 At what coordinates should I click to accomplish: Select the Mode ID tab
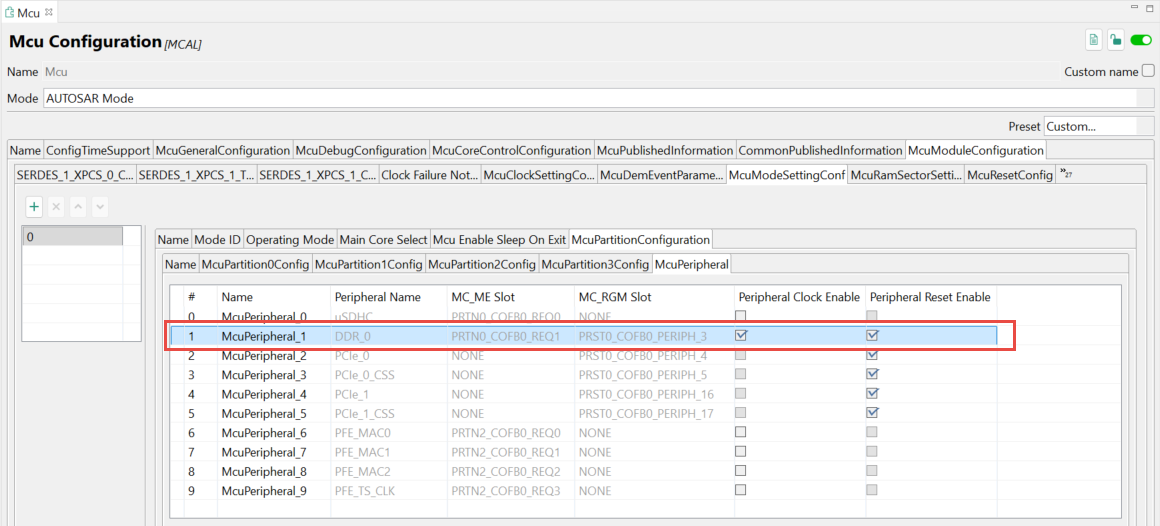tap(218, 240)
